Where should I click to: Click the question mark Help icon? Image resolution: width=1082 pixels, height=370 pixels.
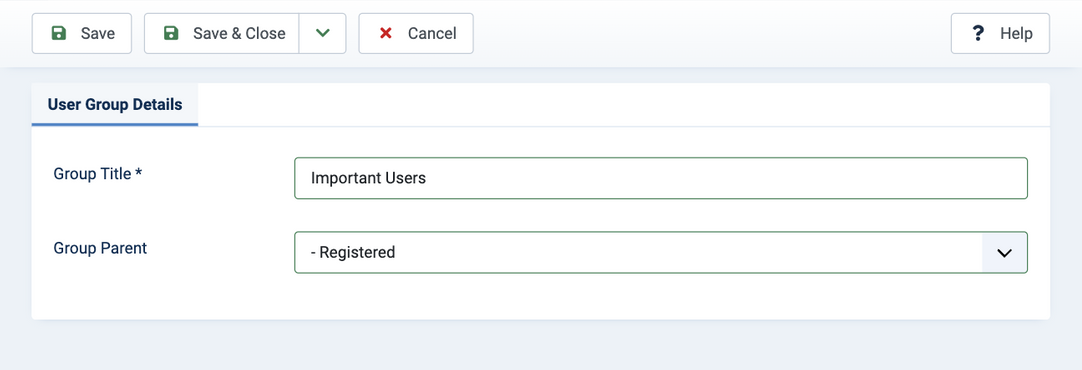(978, 33)
